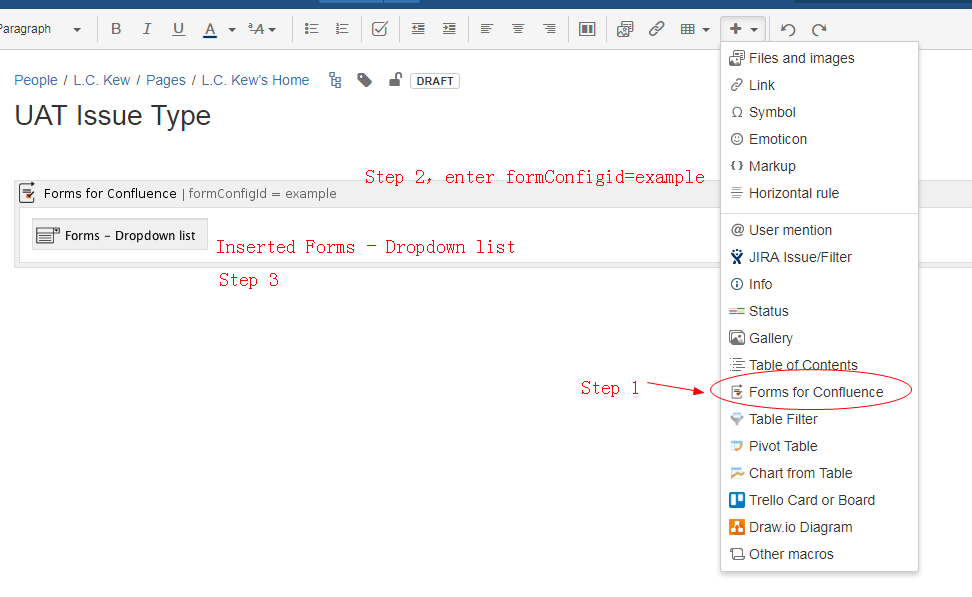Insert an Info macro

coord(819,284)
